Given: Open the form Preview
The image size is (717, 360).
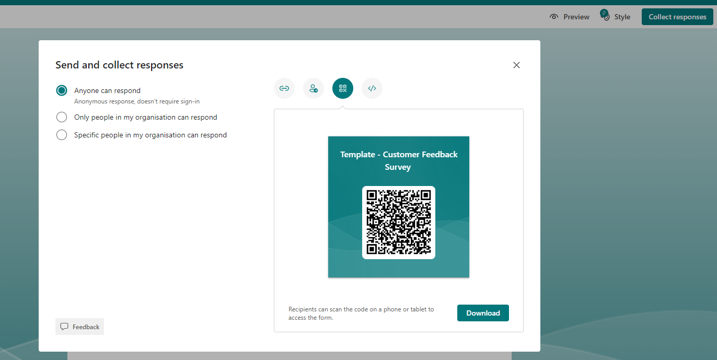Looking at the screenshot, I should [x=570, y=17].
